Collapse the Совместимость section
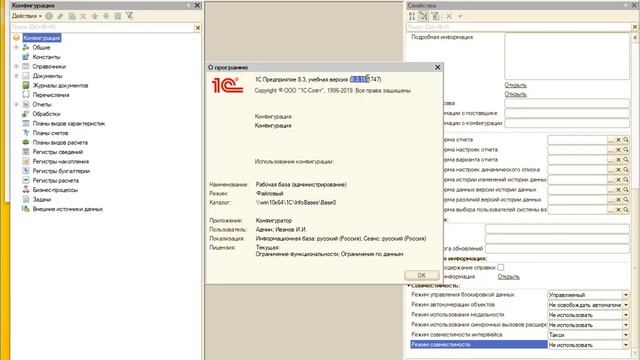 [409, 285]
